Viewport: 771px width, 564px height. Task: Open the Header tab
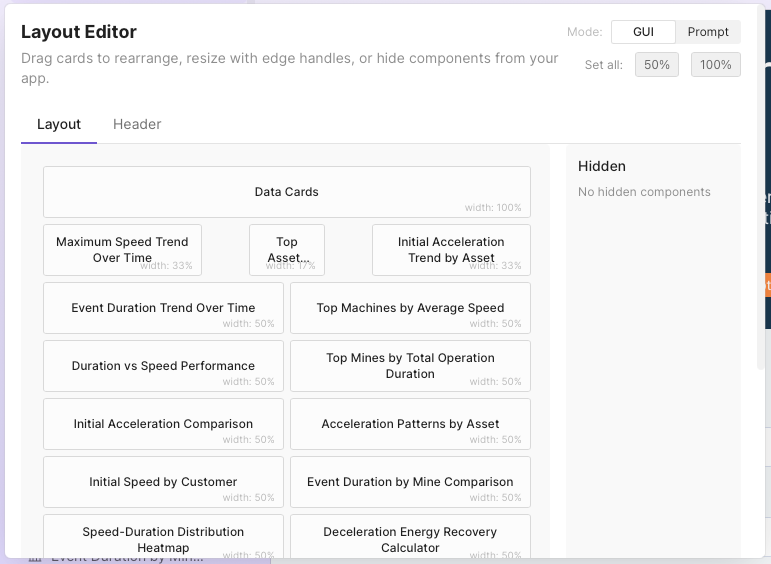point(137,124)
